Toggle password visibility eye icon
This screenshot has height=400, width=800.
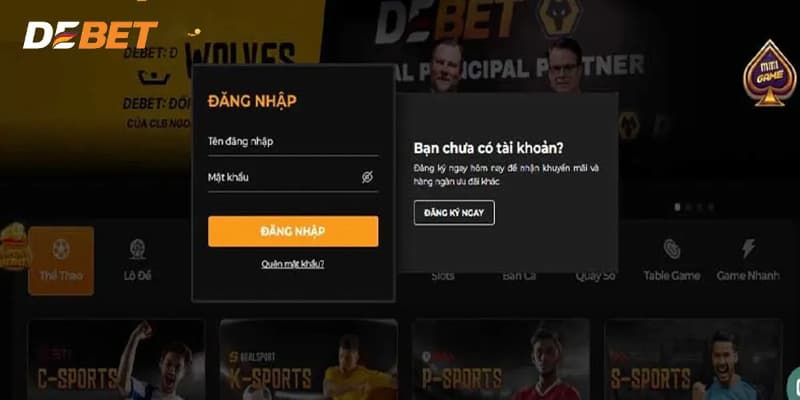point(367,177)
